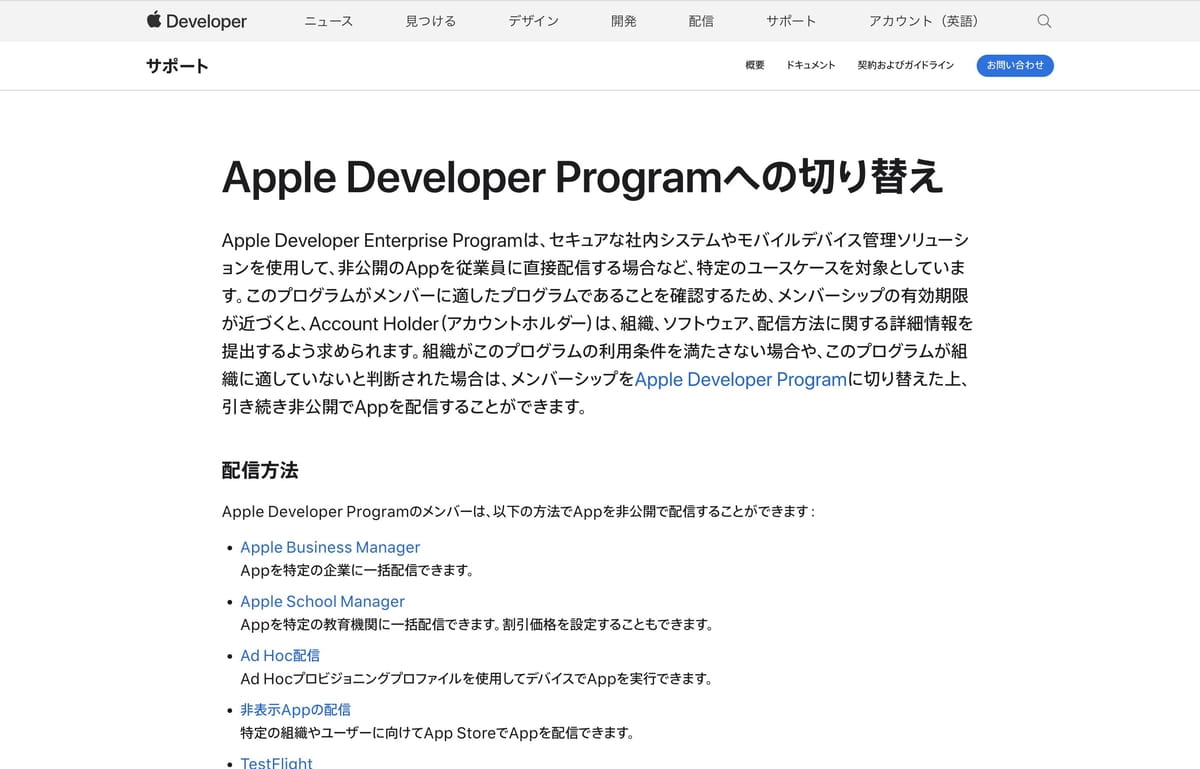The height and width of the screenshot is (769, 1200).
Task: Open the 開発 navigation item
Action: (x=624, y=21)
